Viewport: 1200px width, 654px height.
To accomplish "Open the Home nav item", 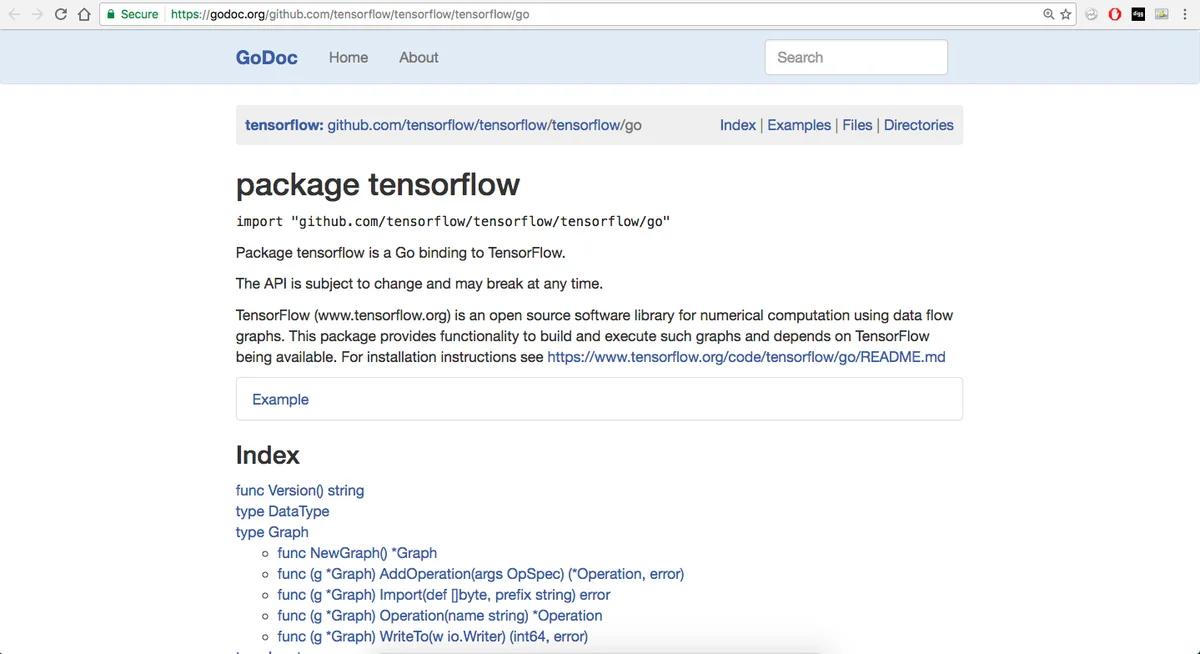I will point(348,57).
